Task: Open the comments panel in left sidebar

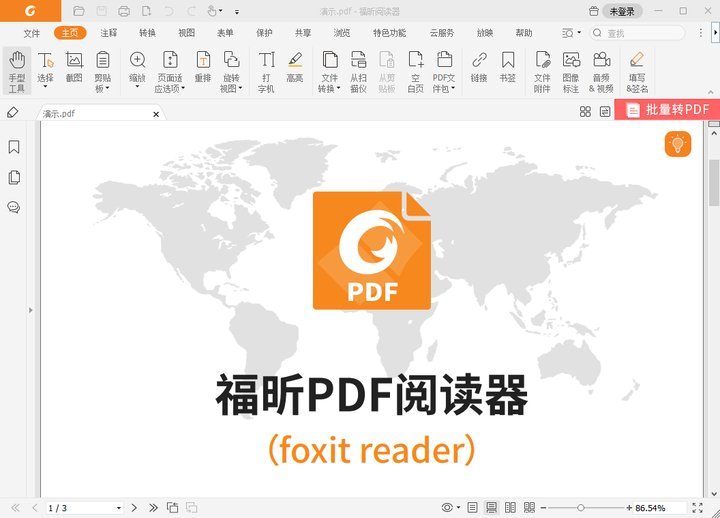Action: (14, 207)
